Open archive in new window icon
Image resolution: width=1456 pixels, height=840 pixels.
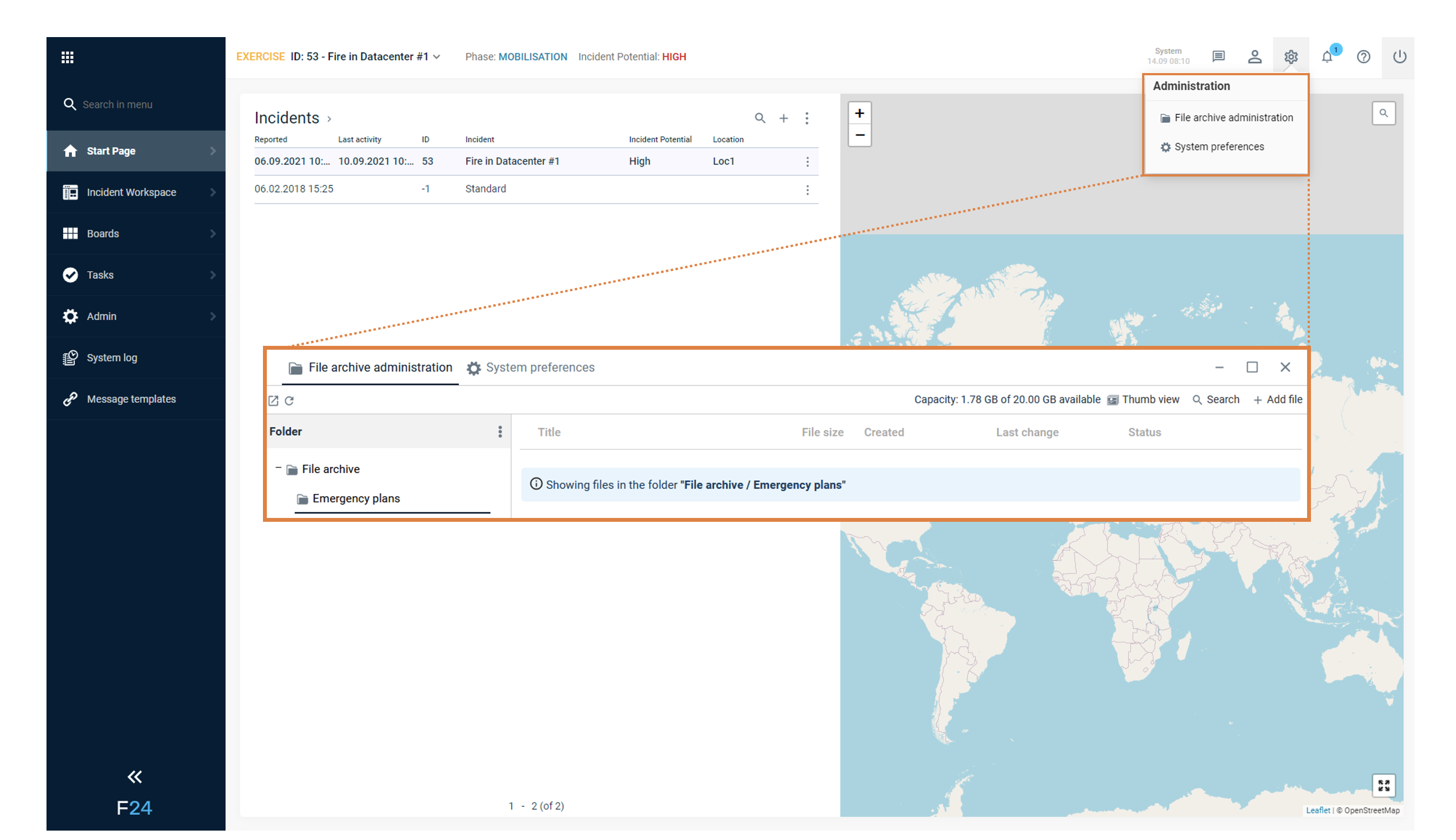[x=273, y=401]
